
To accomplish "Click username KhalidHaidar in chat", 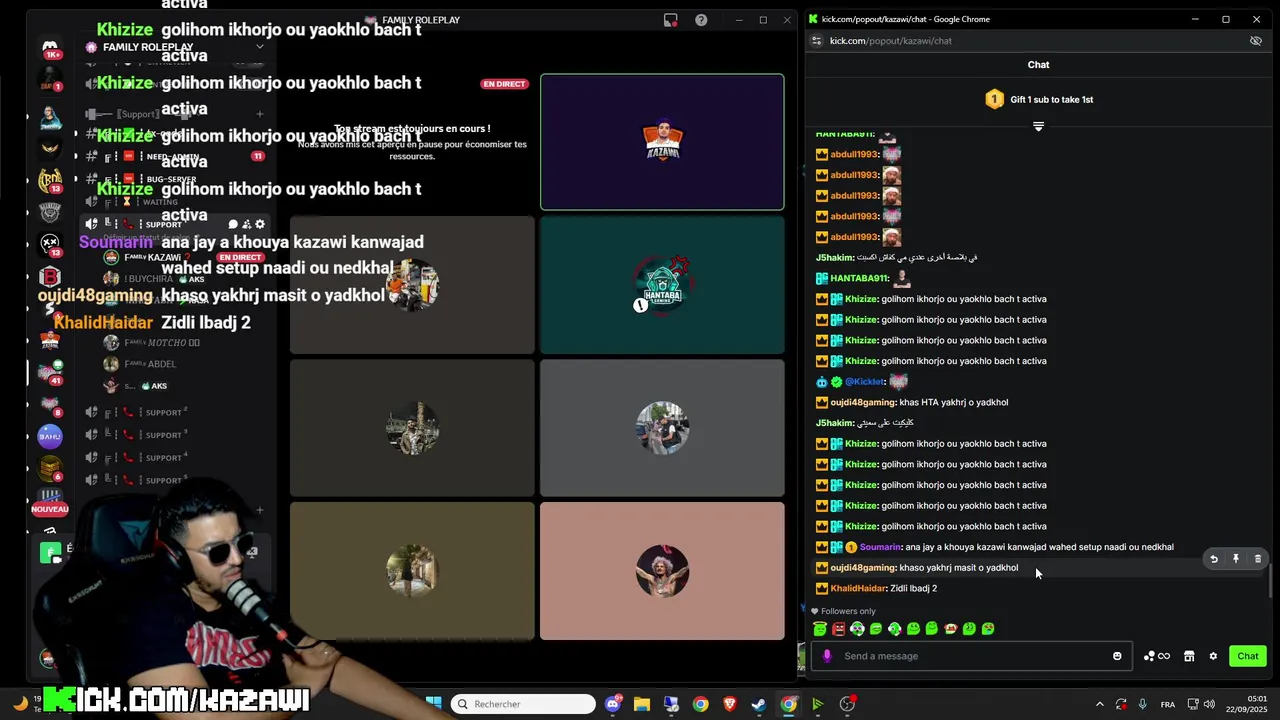I will 858,588.
